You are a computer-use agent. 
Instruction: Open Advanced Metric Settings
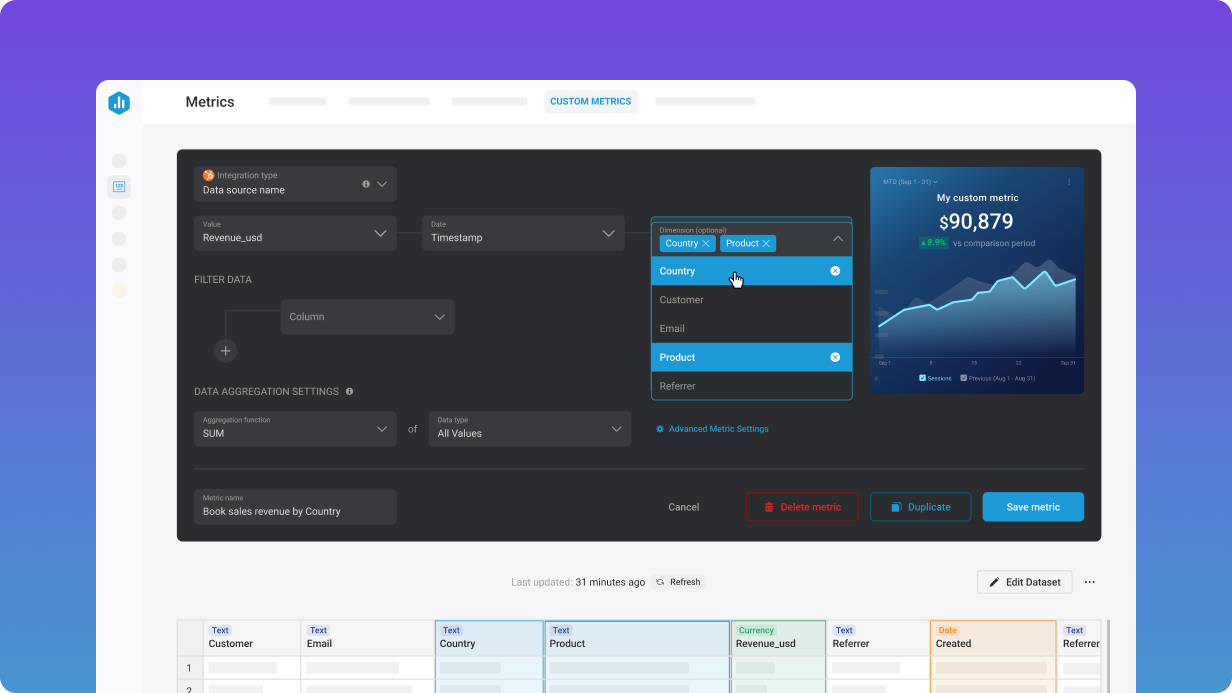tap(712, 428)
